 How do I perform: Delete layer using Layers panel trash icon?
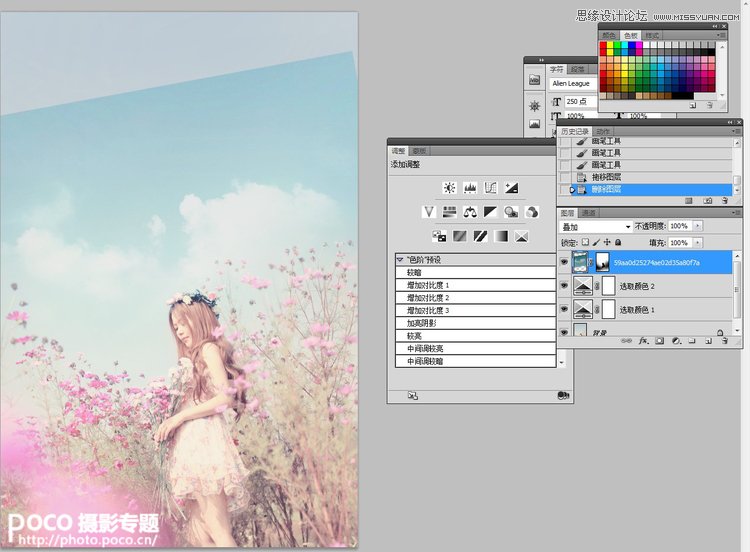point(725,341)
